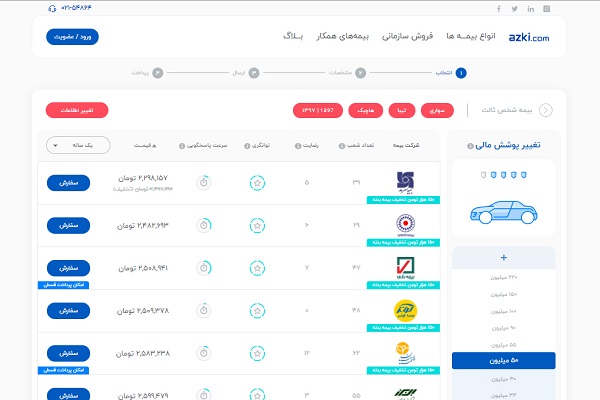600x400 pixels.
Task: Click insurer logo in the 2,298,157 row
Action: tap(405, 182)
